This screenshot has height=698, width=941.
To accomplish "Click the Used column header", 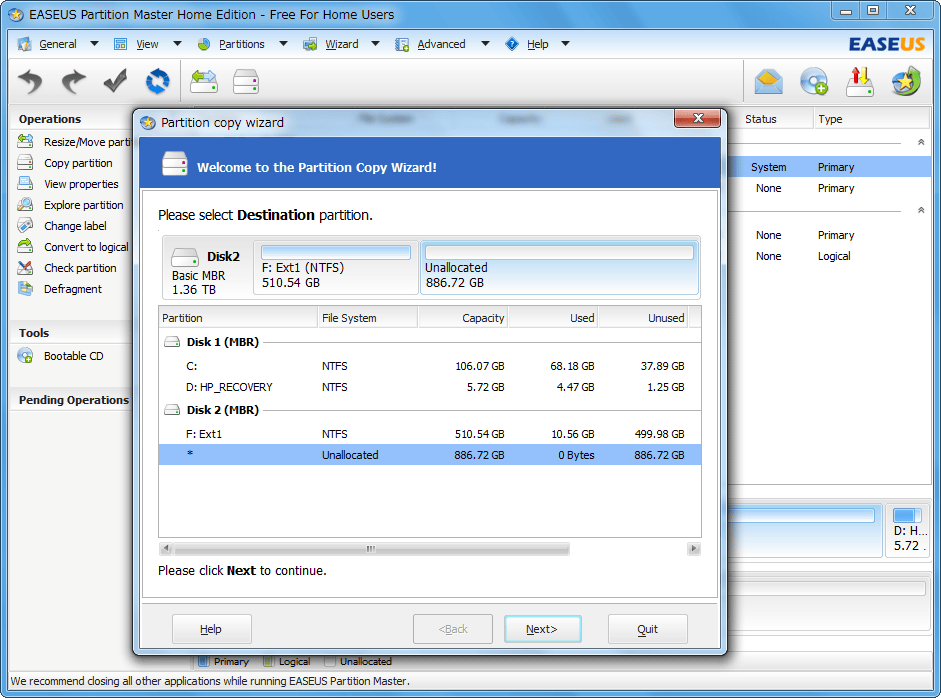I will (553, 317).
